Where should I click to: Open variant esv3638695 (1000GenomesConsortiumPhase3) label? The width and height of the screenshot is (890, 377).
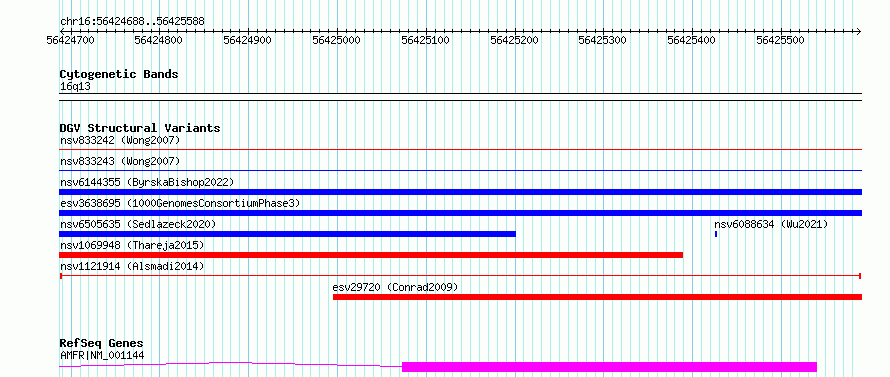tap(180, 203)
